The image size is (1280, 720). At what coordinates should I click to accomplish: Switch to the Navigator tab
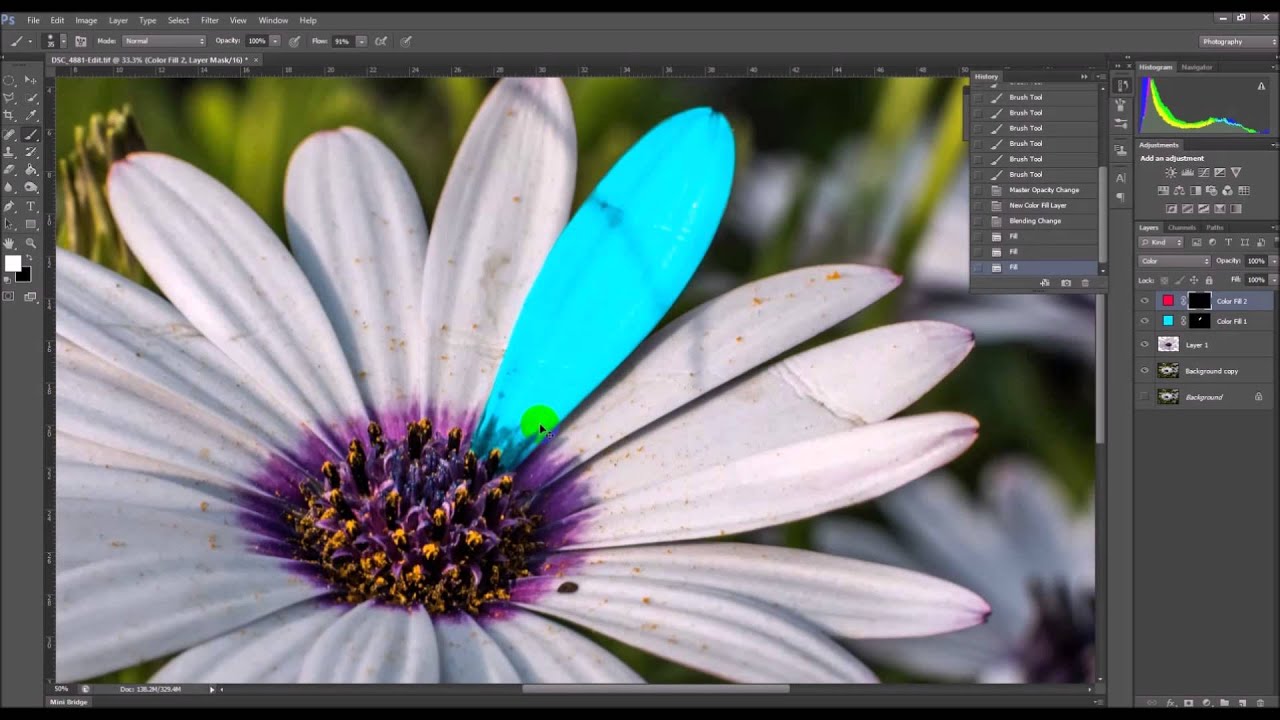coord(1197,67)
